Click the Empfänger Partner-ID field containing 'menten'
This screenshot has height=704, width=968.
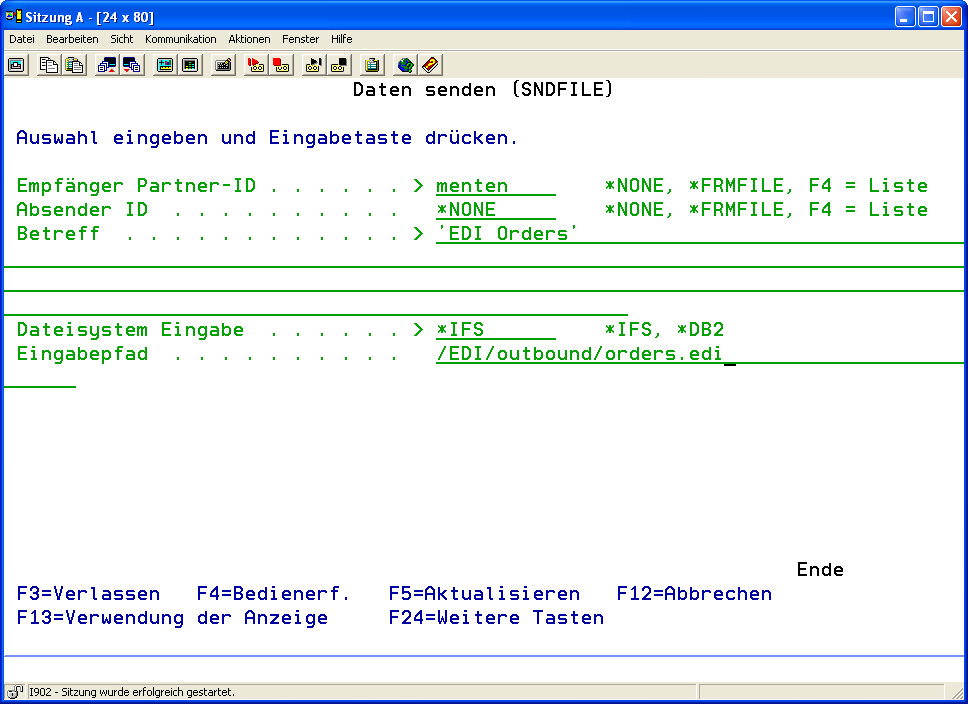[x=494, y=186]
